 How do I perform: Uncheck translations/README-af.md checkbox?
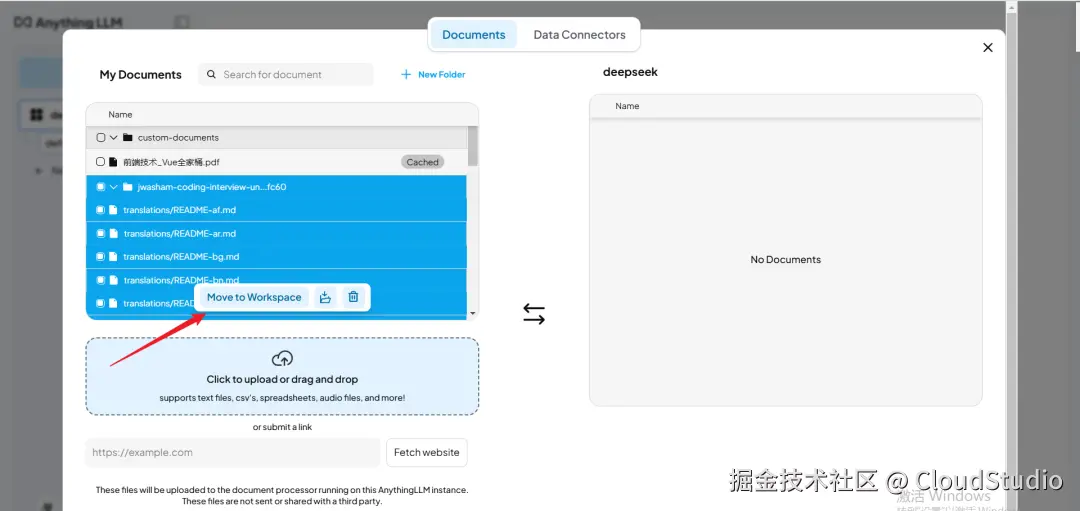[x=101, y=210]
